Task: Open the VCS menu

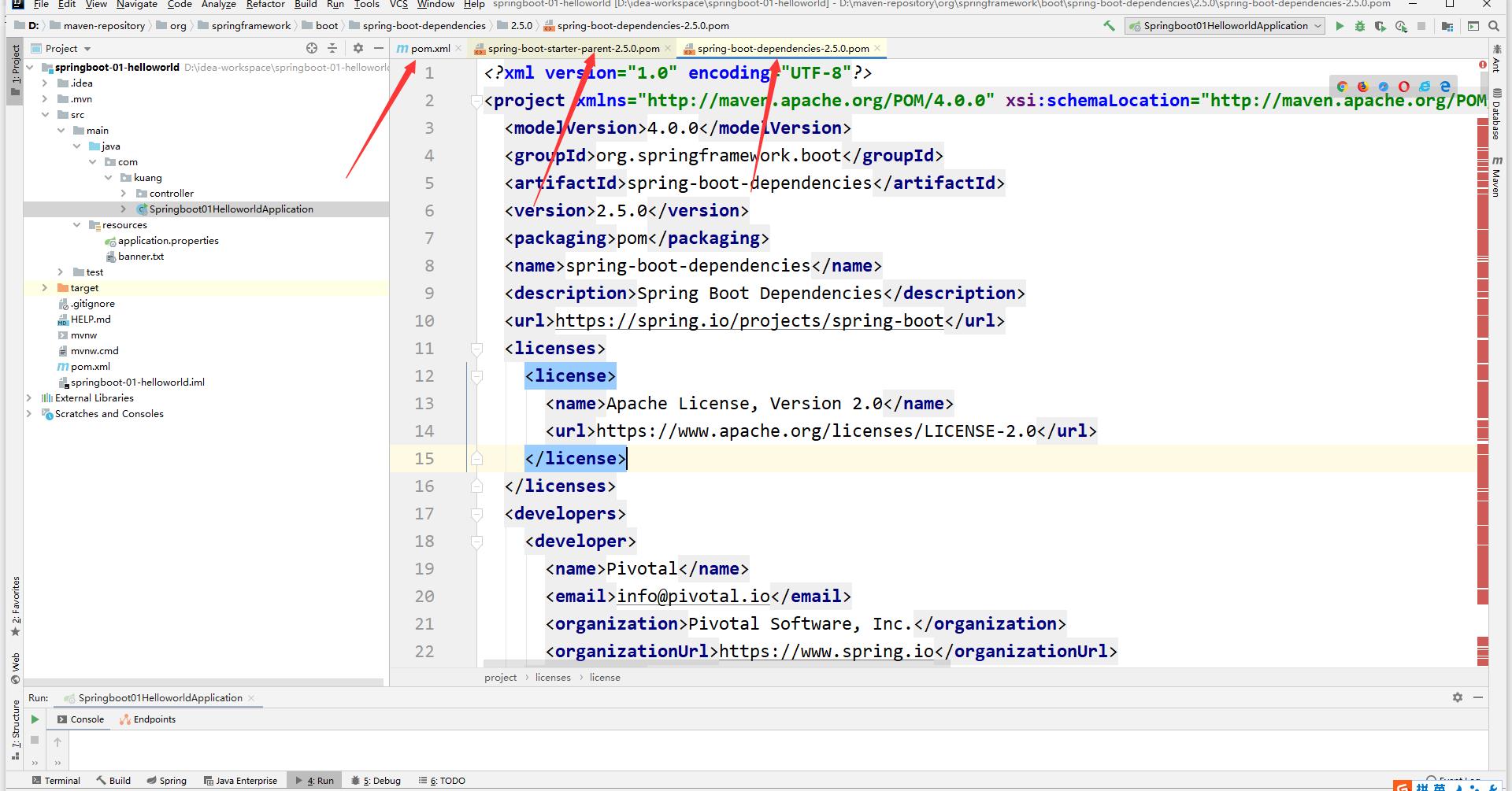Action: pos(399,4)
